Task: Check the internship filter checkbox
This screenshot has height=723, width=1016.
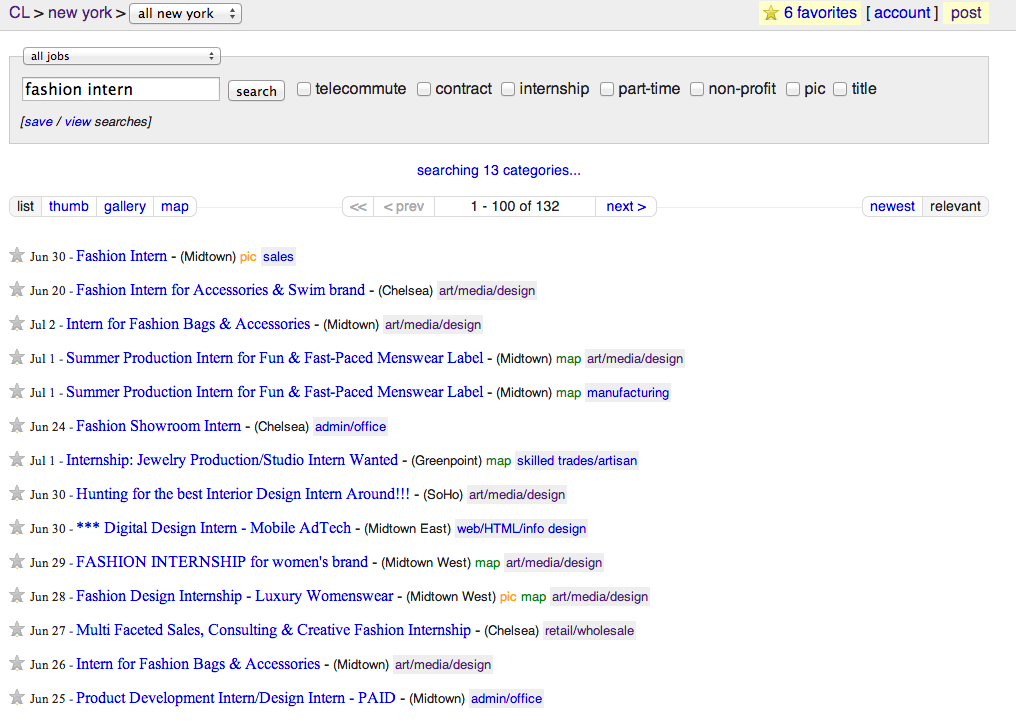Action: (x=508, y=89)
